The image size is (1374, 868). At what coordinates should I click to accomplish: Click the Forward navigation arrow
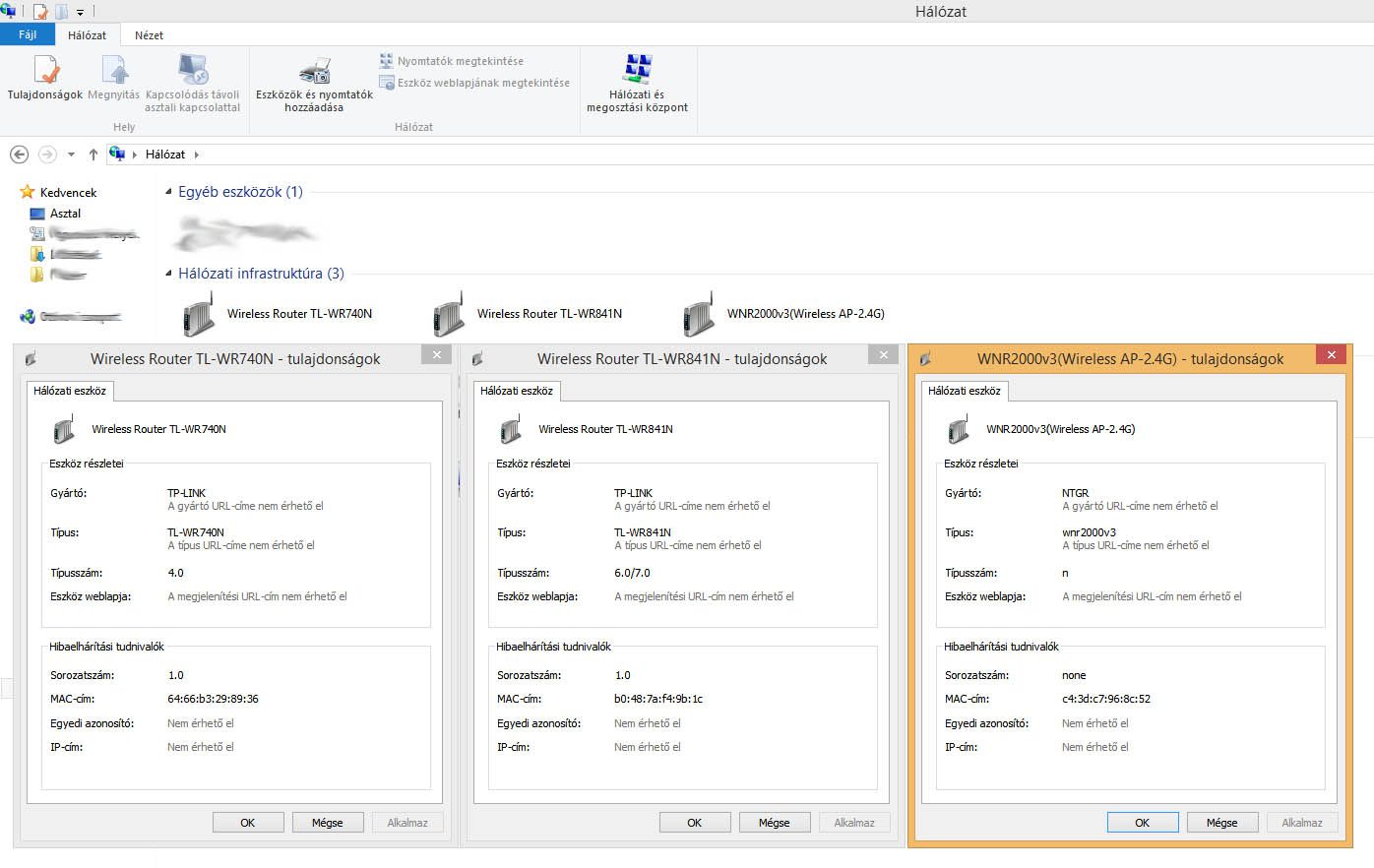point(46,155)
